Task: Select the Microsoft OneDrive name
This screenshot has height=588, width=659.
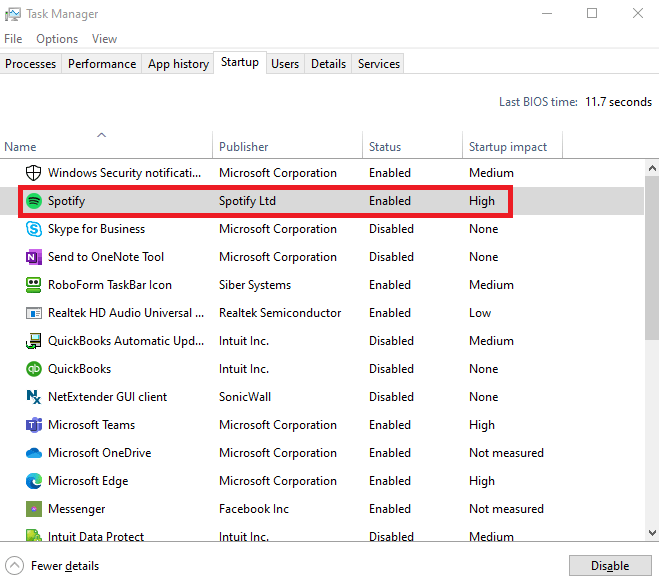Action: (x=100, y=453)
